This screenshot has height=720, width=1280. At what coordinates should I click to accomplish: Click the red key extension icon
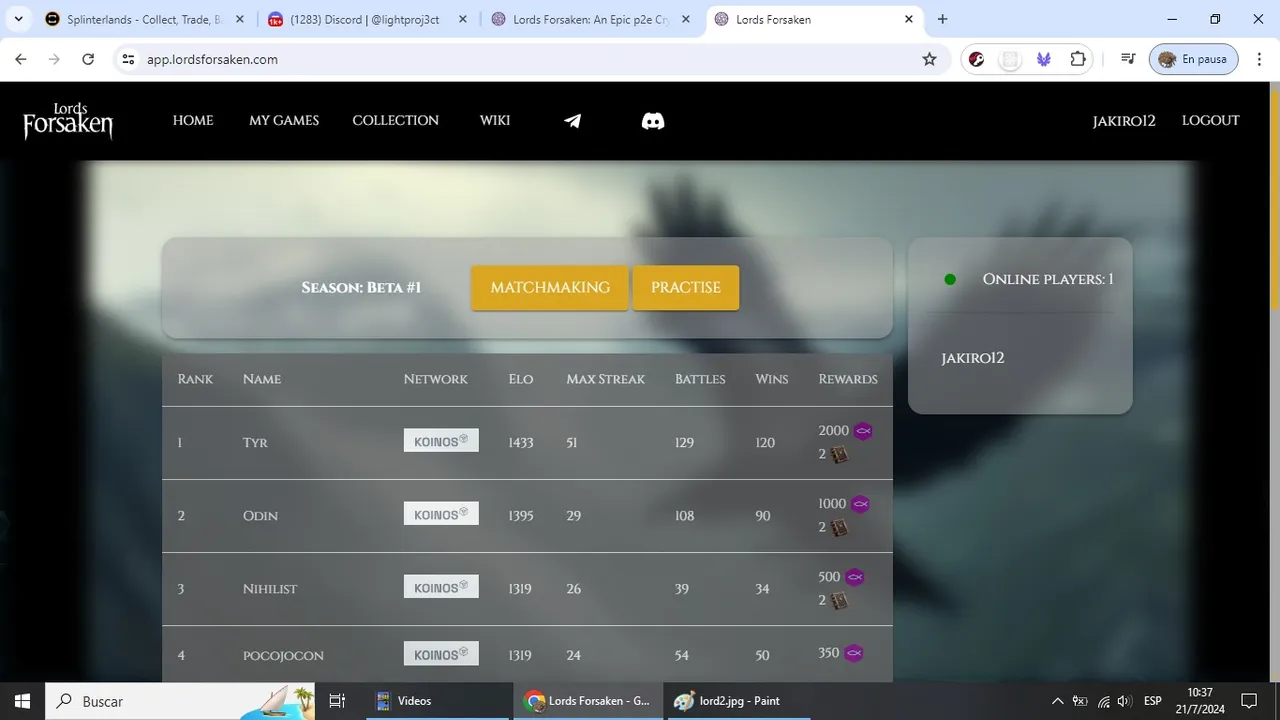[x=977, y=59]
